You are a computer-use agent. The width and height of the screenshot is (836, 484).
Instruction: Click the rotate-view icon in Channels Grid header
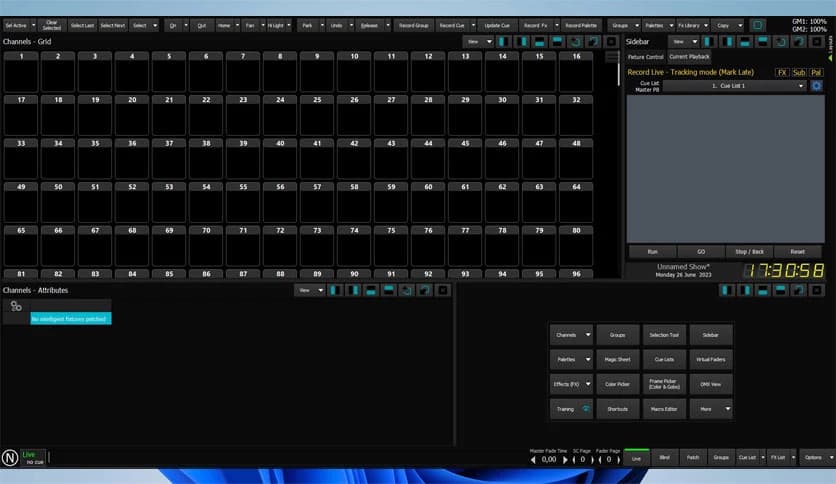pos(575,42)
